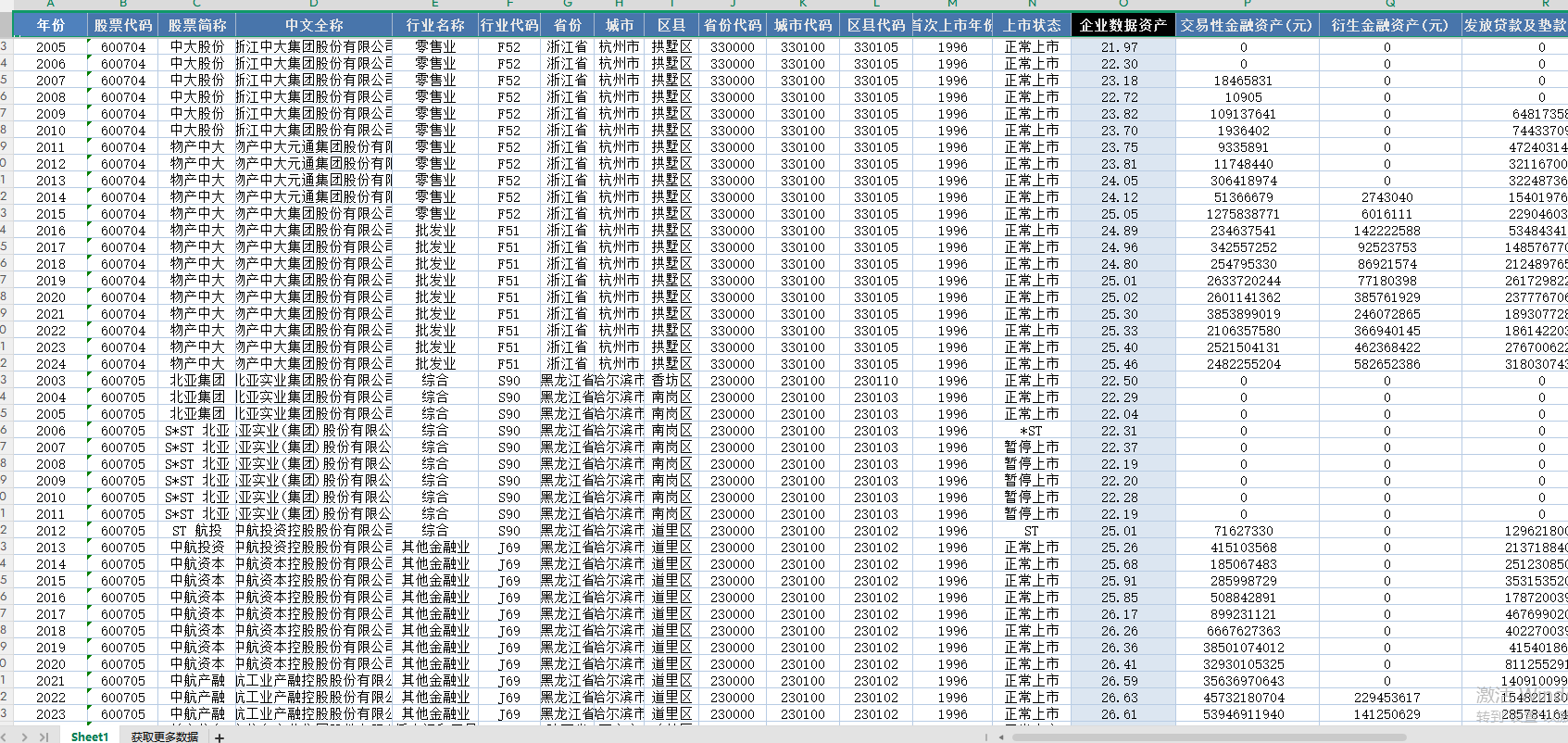Click the horizontal scrollbar thumb

[x=1209, y=737]
